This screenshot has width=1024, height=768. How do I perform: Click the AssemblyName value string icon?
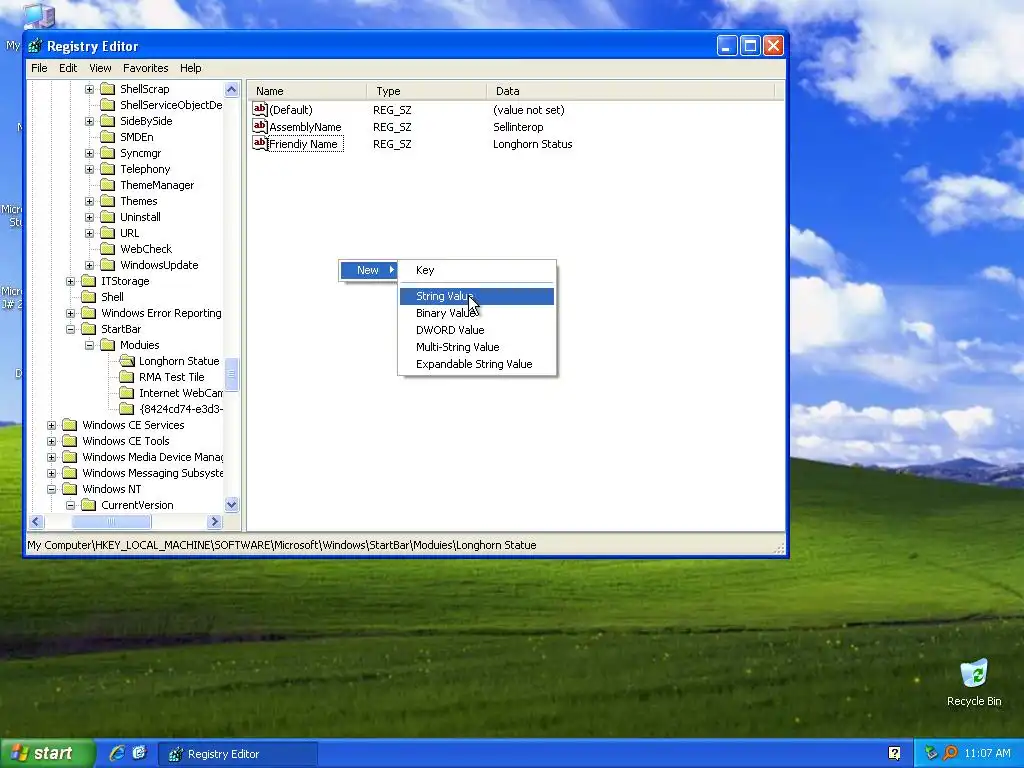click(x=260, y=126)
